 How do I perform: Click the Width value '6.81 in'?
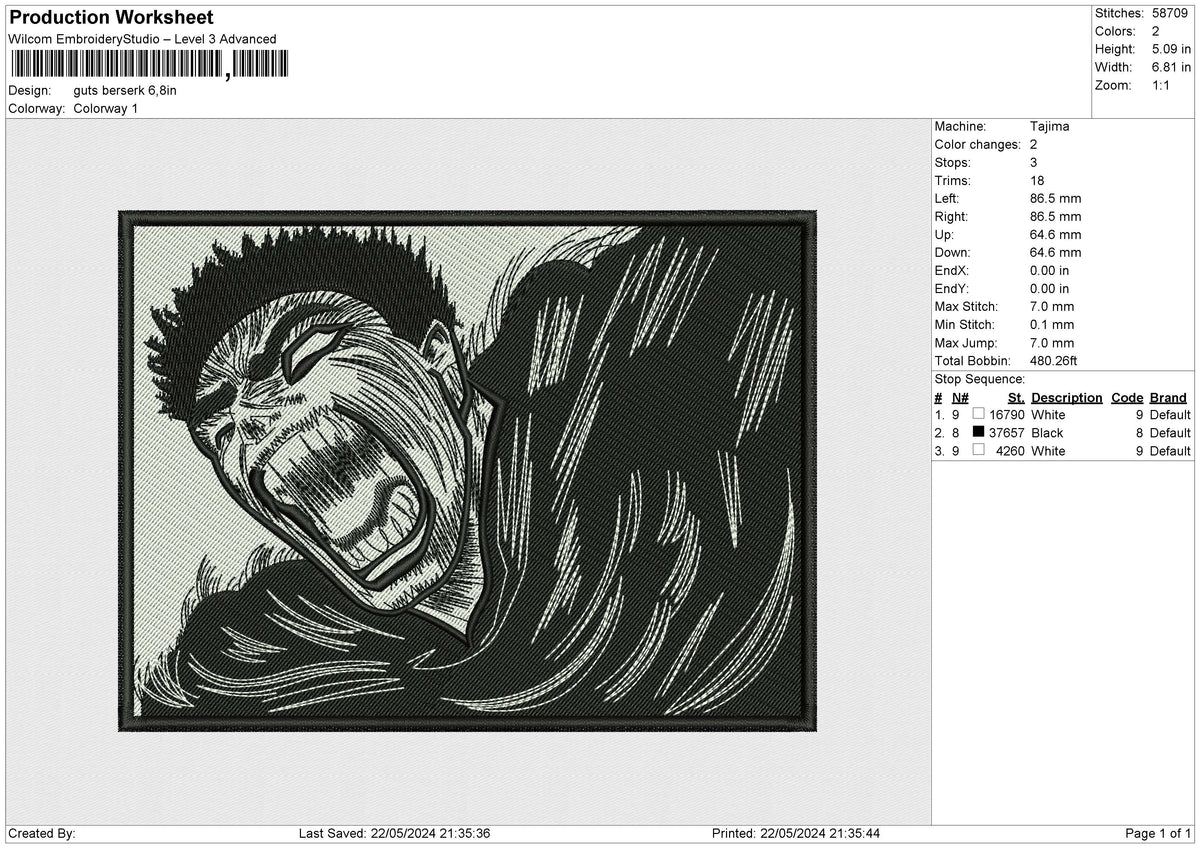(x=1171, y=67)
